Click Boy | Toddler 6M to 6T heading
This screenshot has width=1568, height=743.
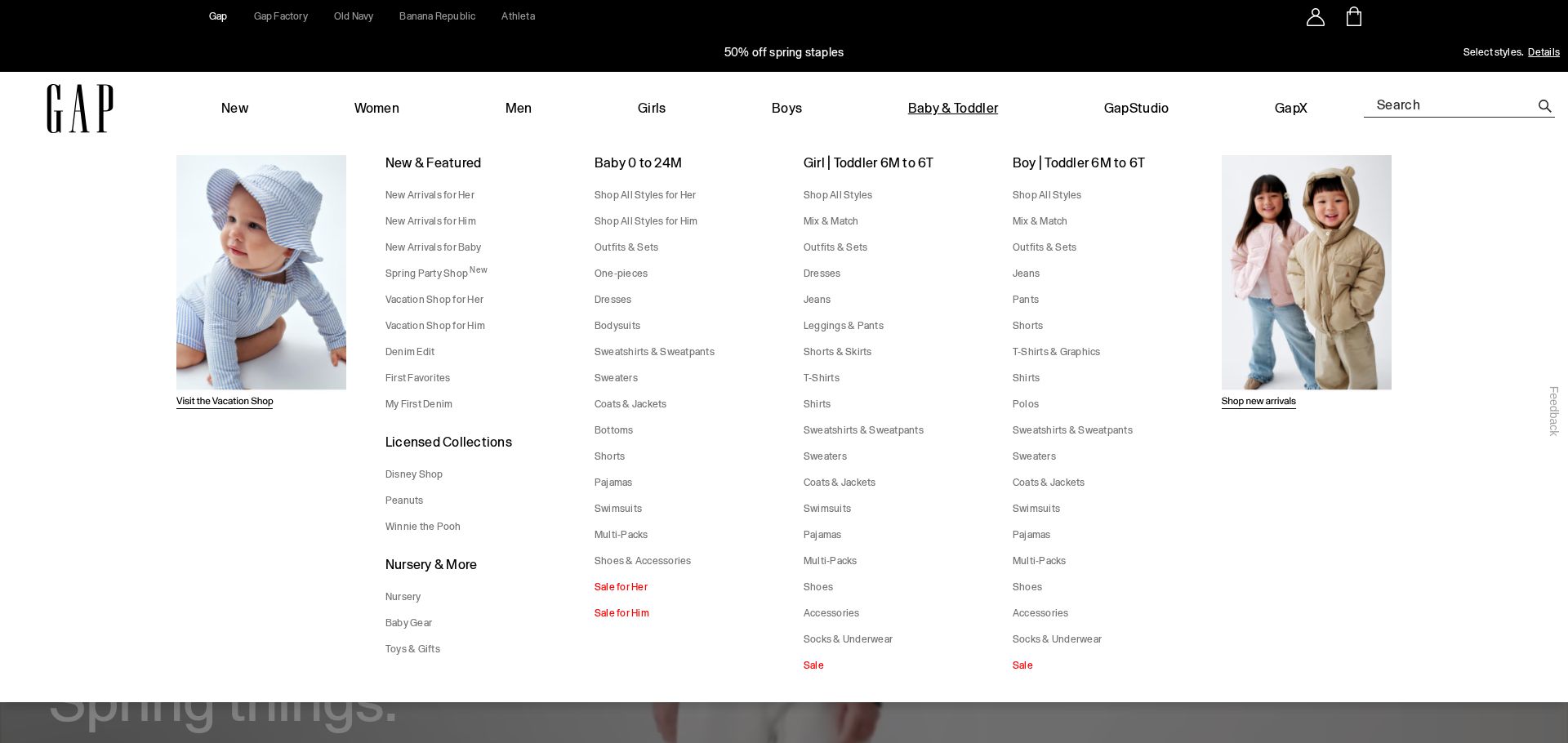[1079, 162]
